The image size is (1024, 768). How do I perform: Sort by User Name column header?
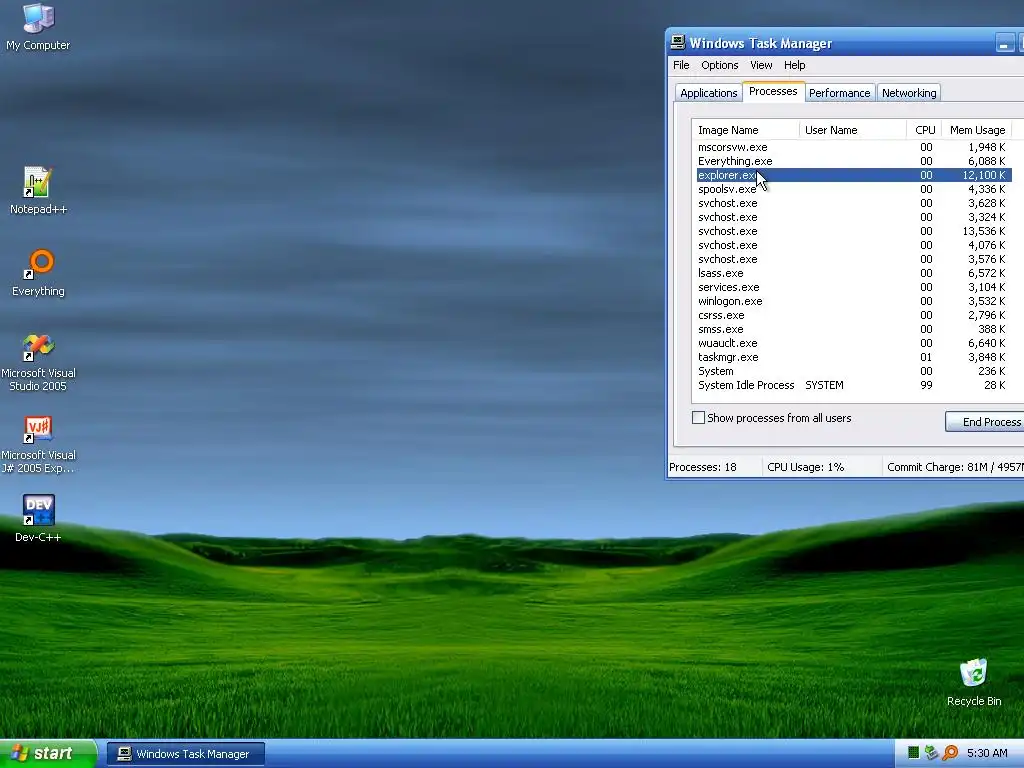coord(853,130)
